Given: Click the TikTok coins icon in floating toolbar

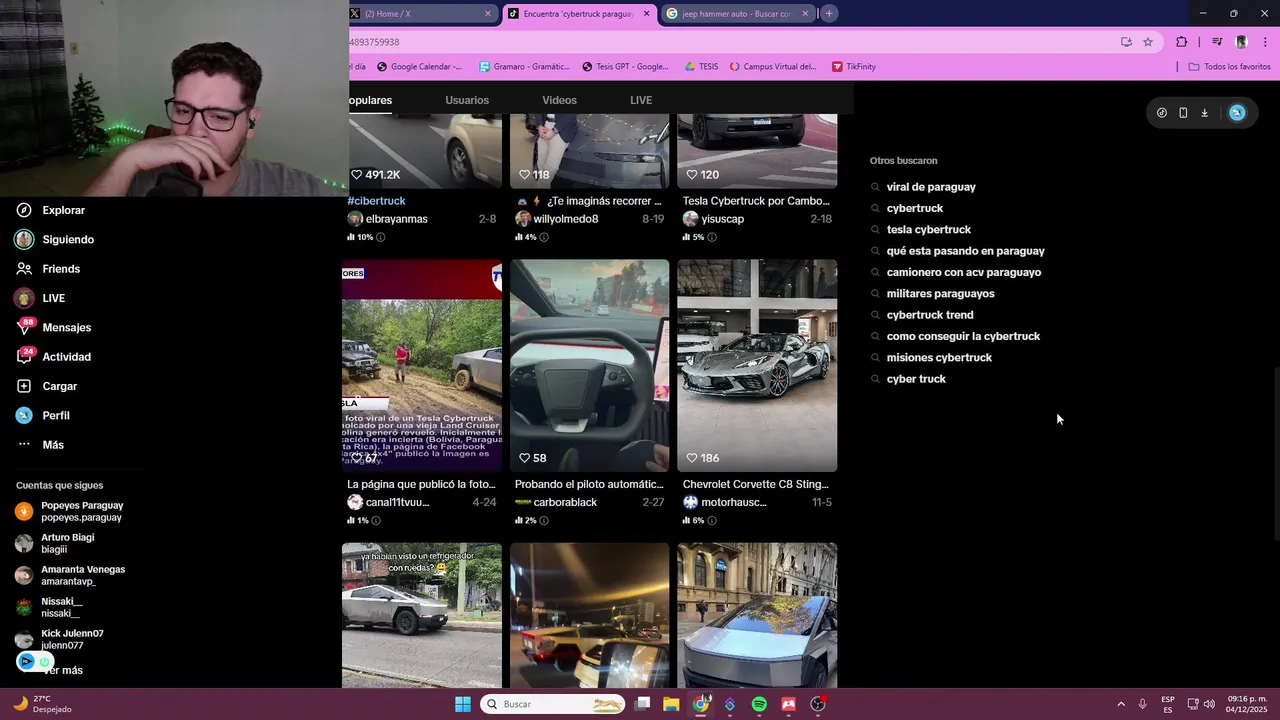Looking at the screenshot, I should pyautogui.click(x=1161, y=113).
